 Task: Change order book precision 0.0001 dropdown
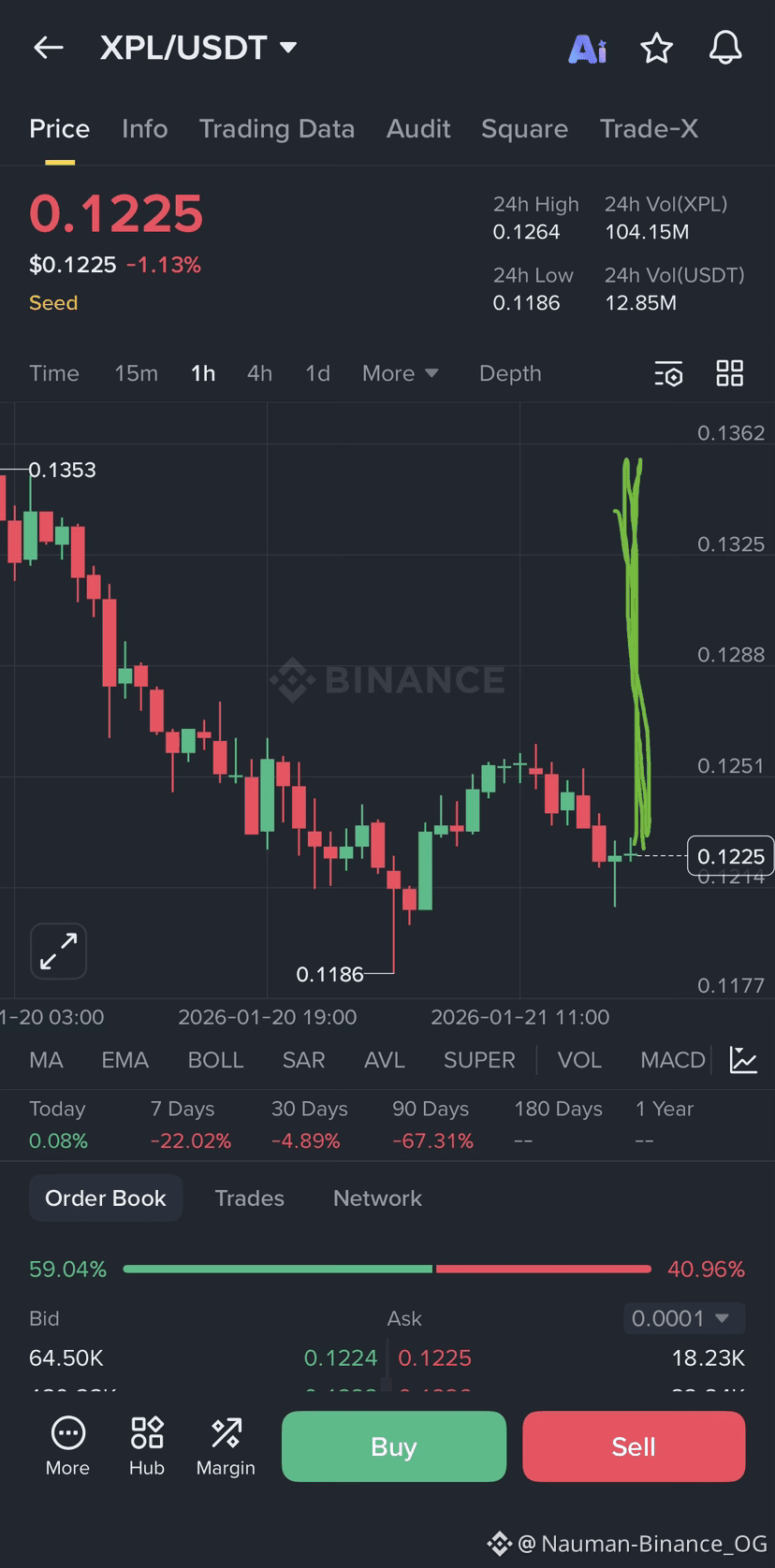click(684, 1318)
